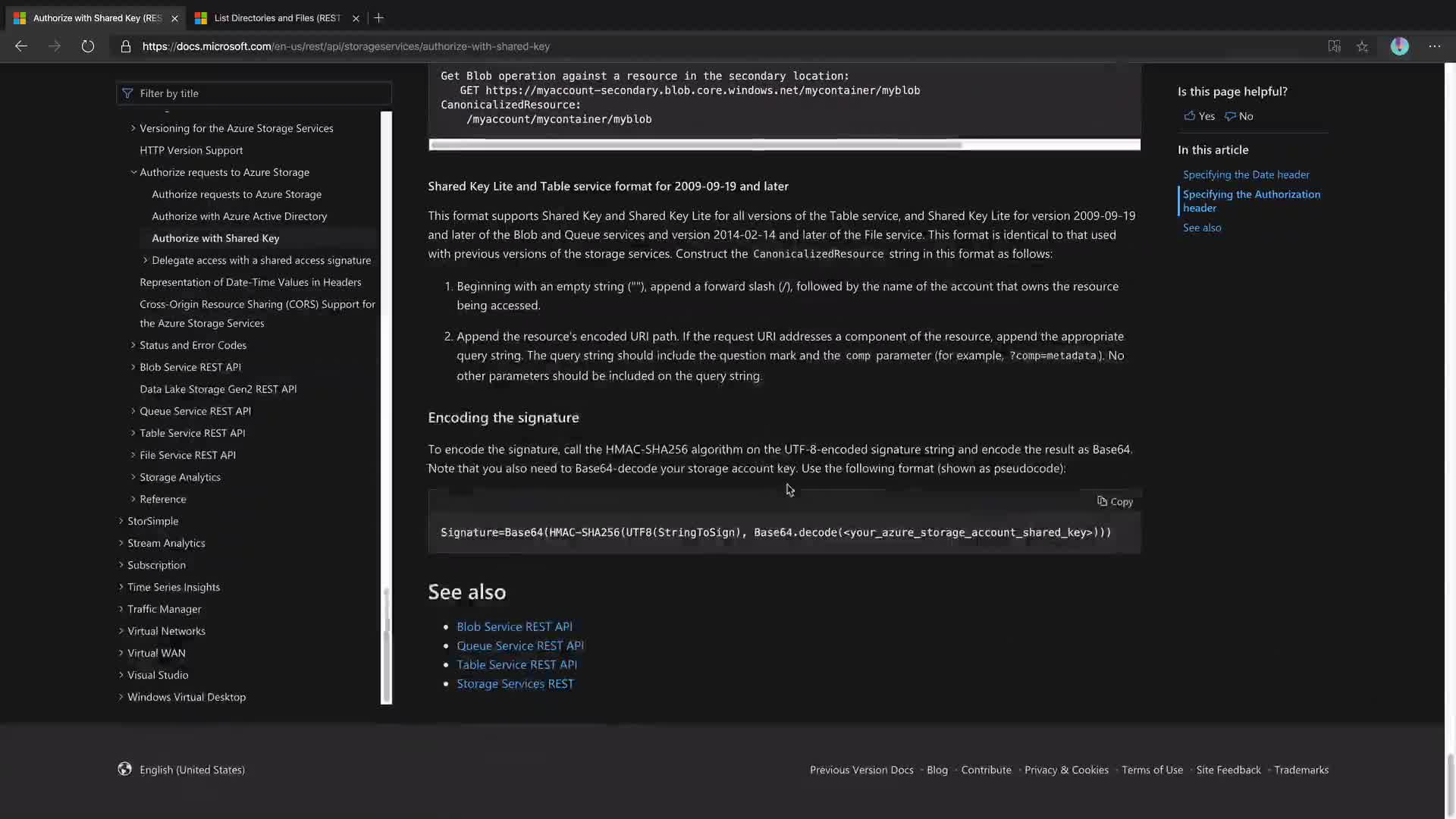Viewport: 1456px width, 819px height.
Task: Copy the signature code snippet
Action: click(1115, 501)
